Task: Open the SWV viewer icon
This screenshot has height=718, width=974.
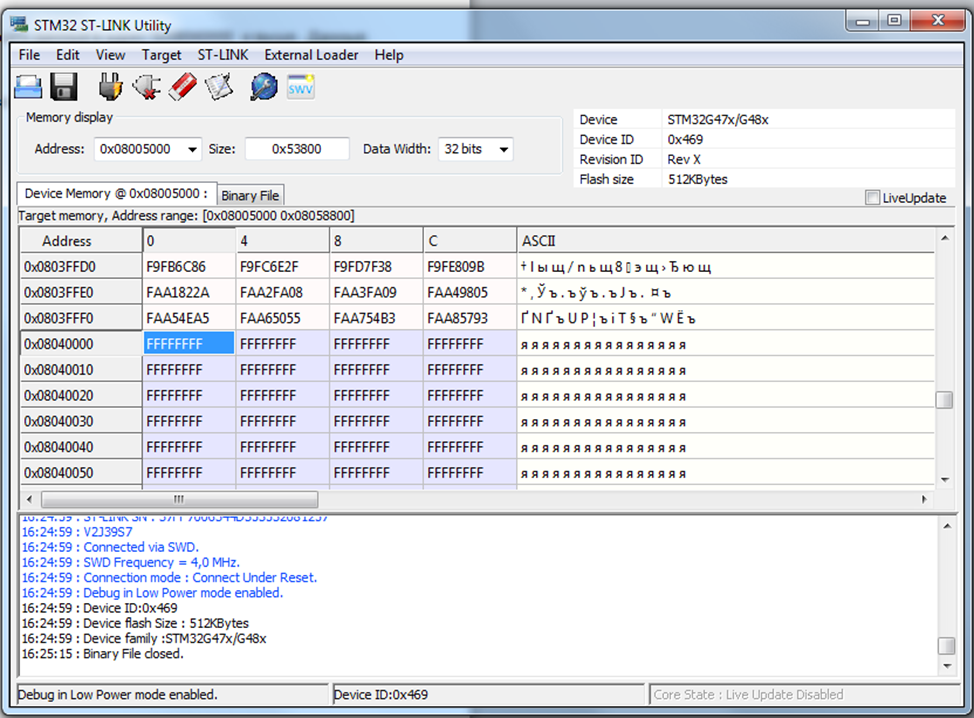Action: [301, 87]
